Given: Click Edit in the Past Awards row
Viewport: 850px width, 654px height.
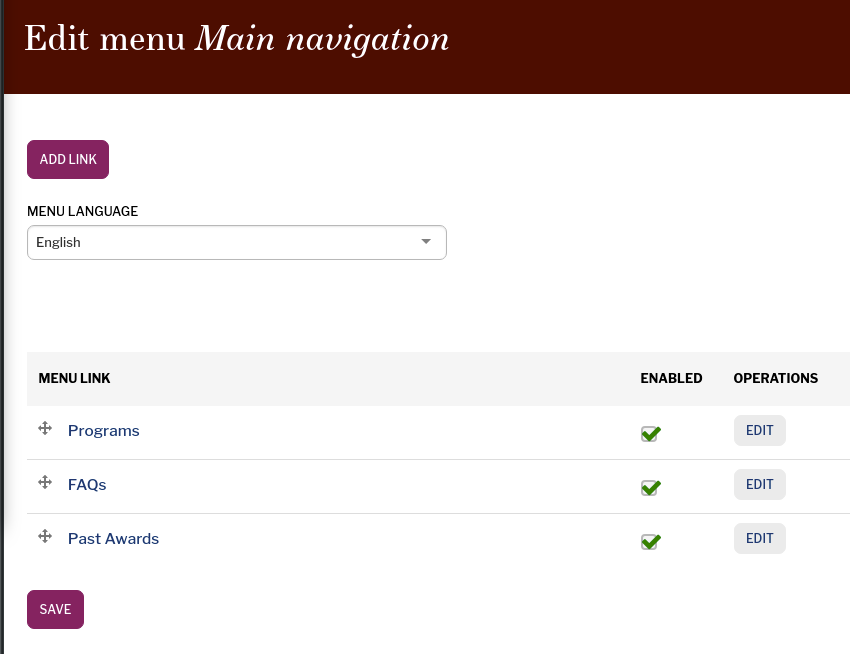Looking at the screenshot, I should [759, 539].
